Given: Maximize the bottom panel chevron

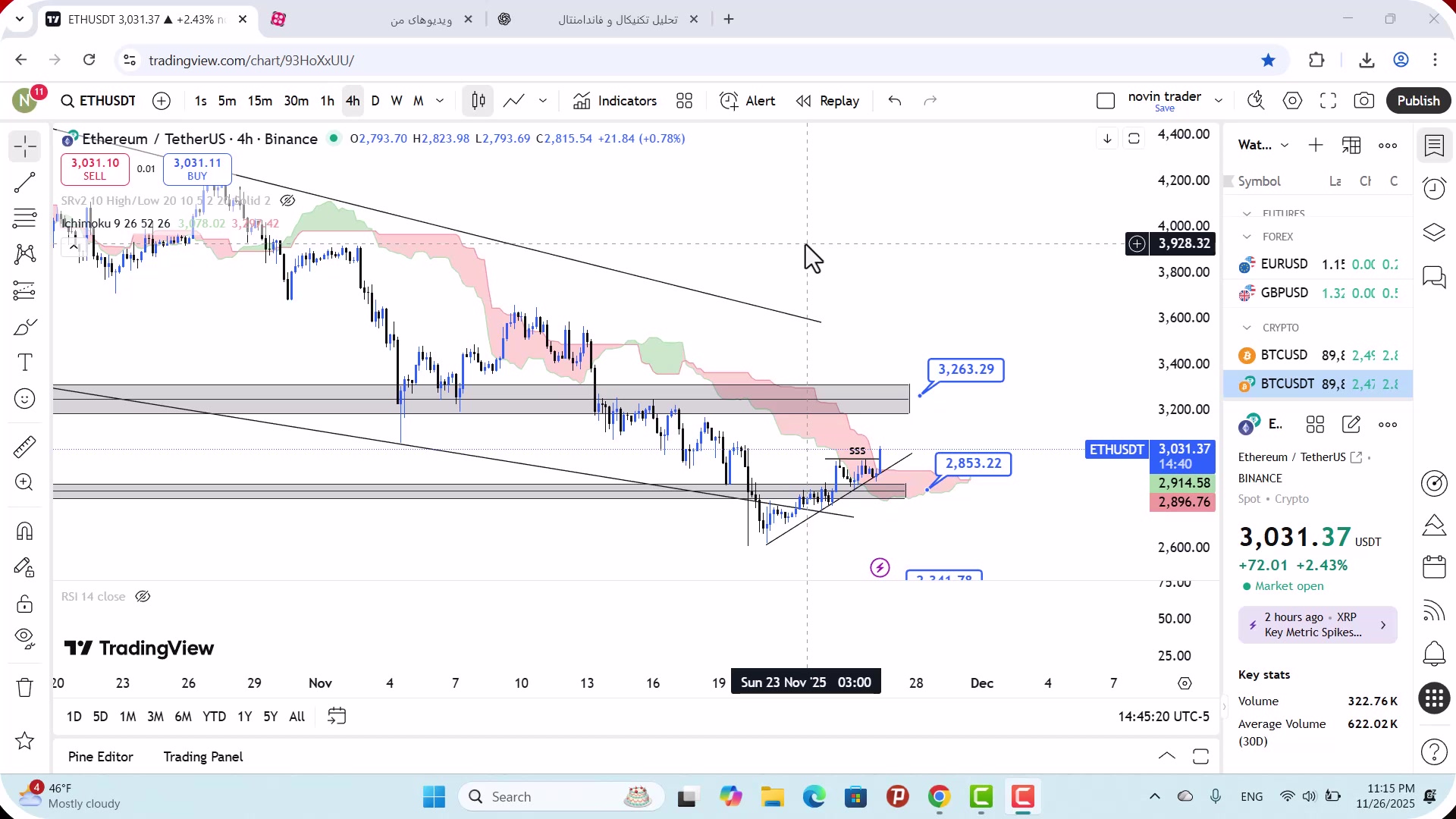Looking at the screenshot, I should click(x=1167, y=756).
